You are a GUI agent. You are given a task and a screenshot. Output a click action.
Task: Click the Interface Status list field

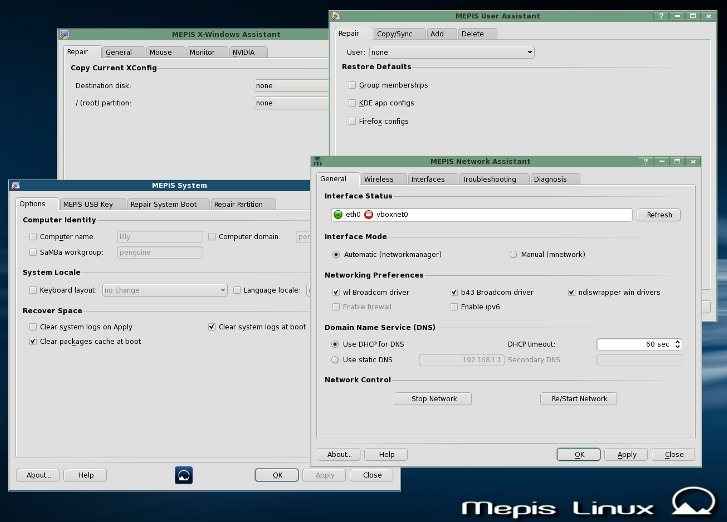[x=481, y=215]
